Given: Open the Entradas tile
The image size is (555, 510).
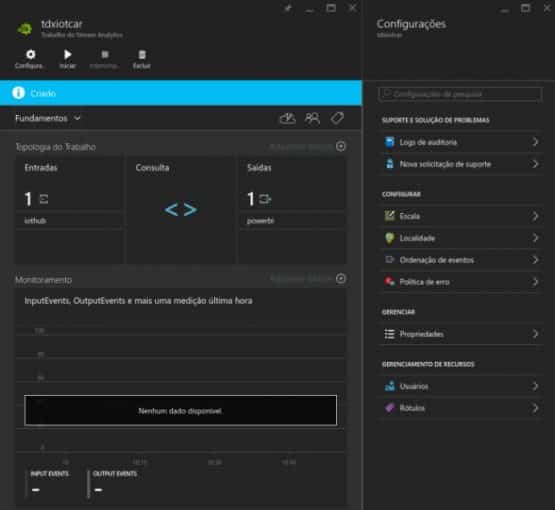Looking at the screenshot, I should [70, 210].
